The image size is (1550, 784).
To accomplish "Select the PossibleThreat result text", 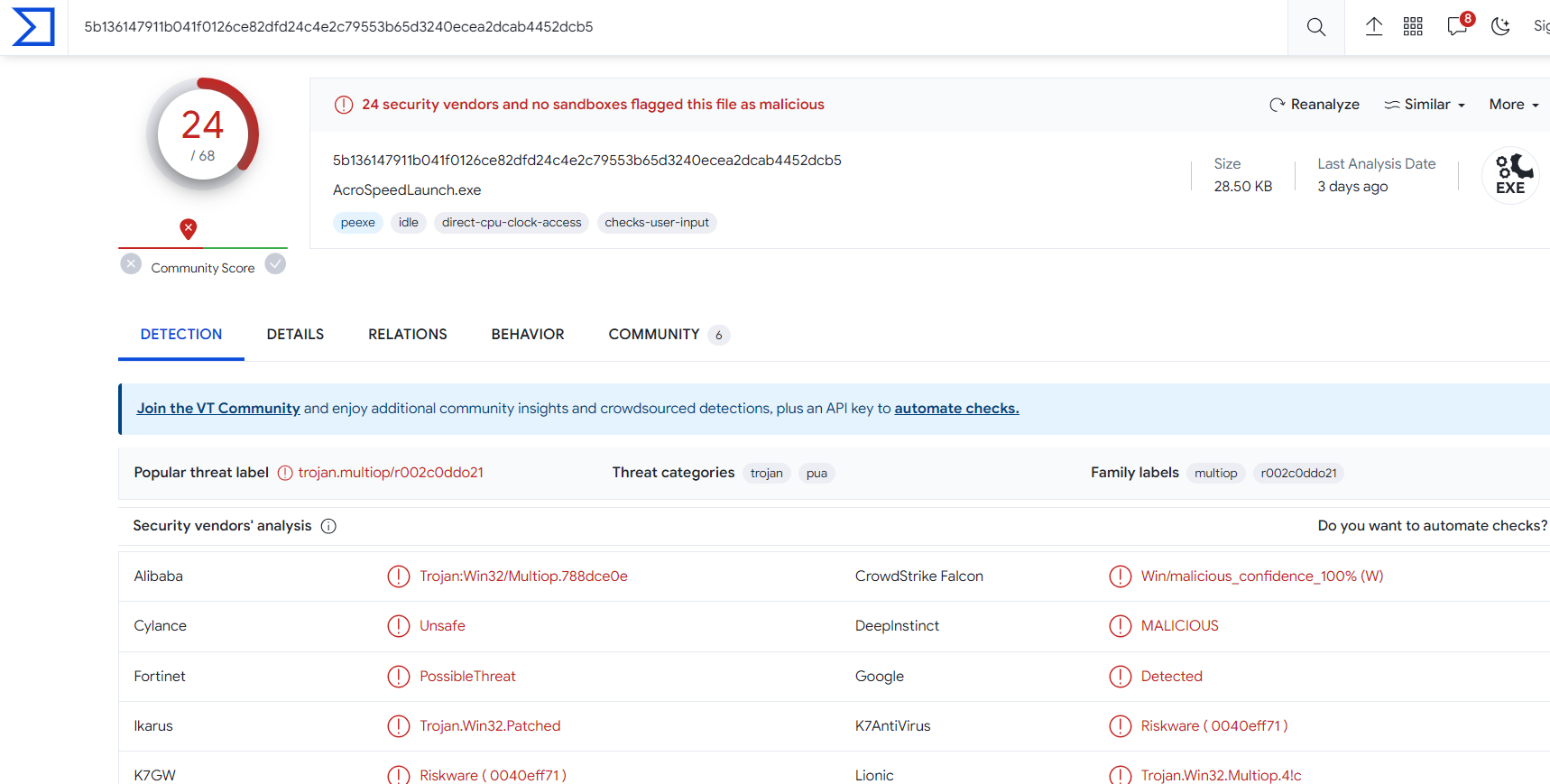I will pos(467,677).
